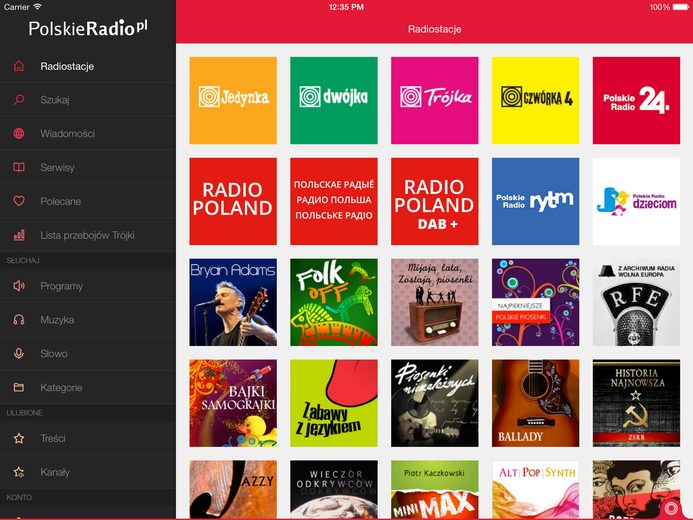This screenshot has height=520, width=693.
Task: Play the Czwórka 4 station
Action: [x=535, y=100]
